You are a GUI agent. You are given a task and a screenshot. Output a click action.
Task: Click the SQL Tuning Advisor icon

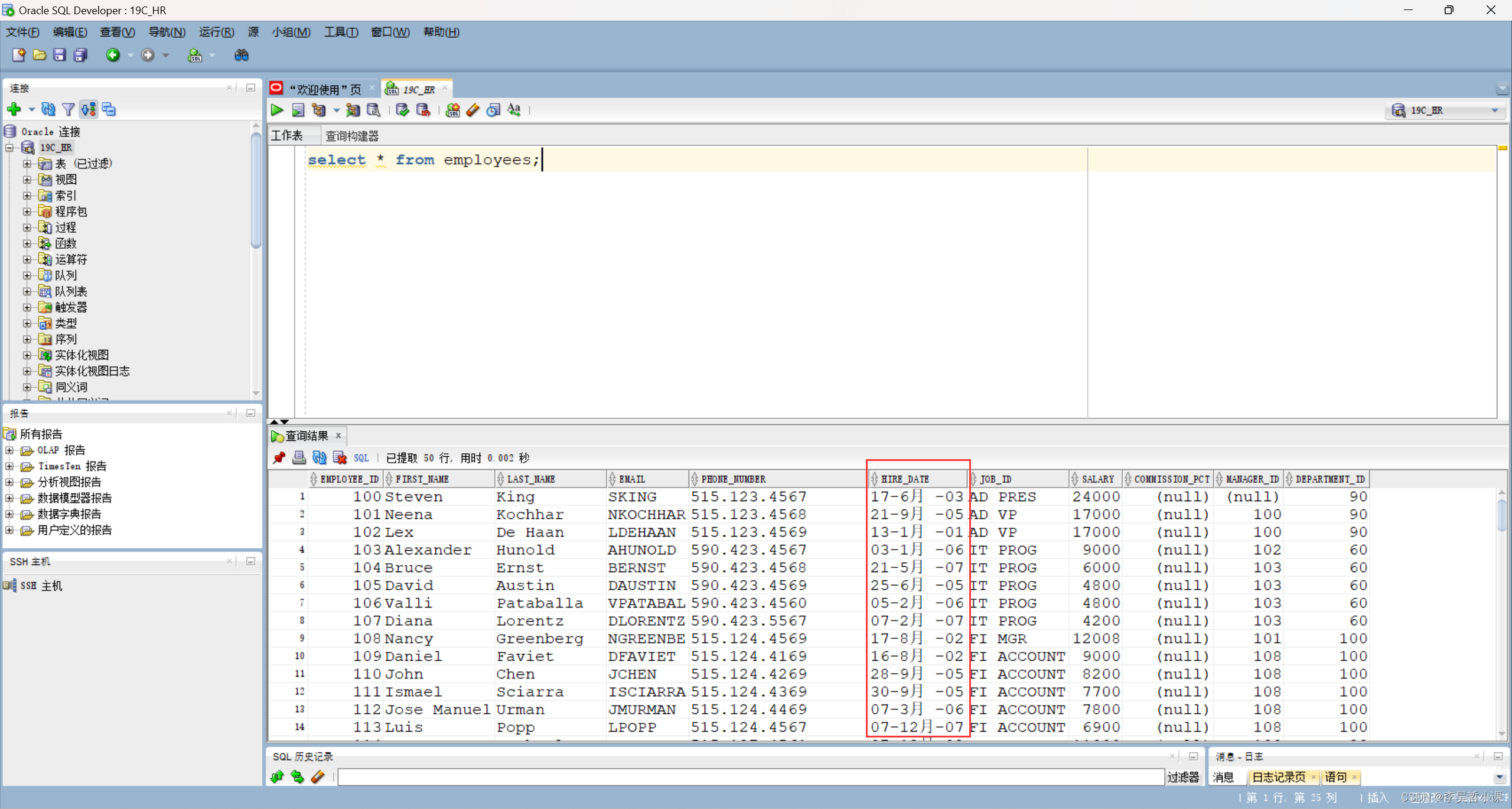click(374, 110)
